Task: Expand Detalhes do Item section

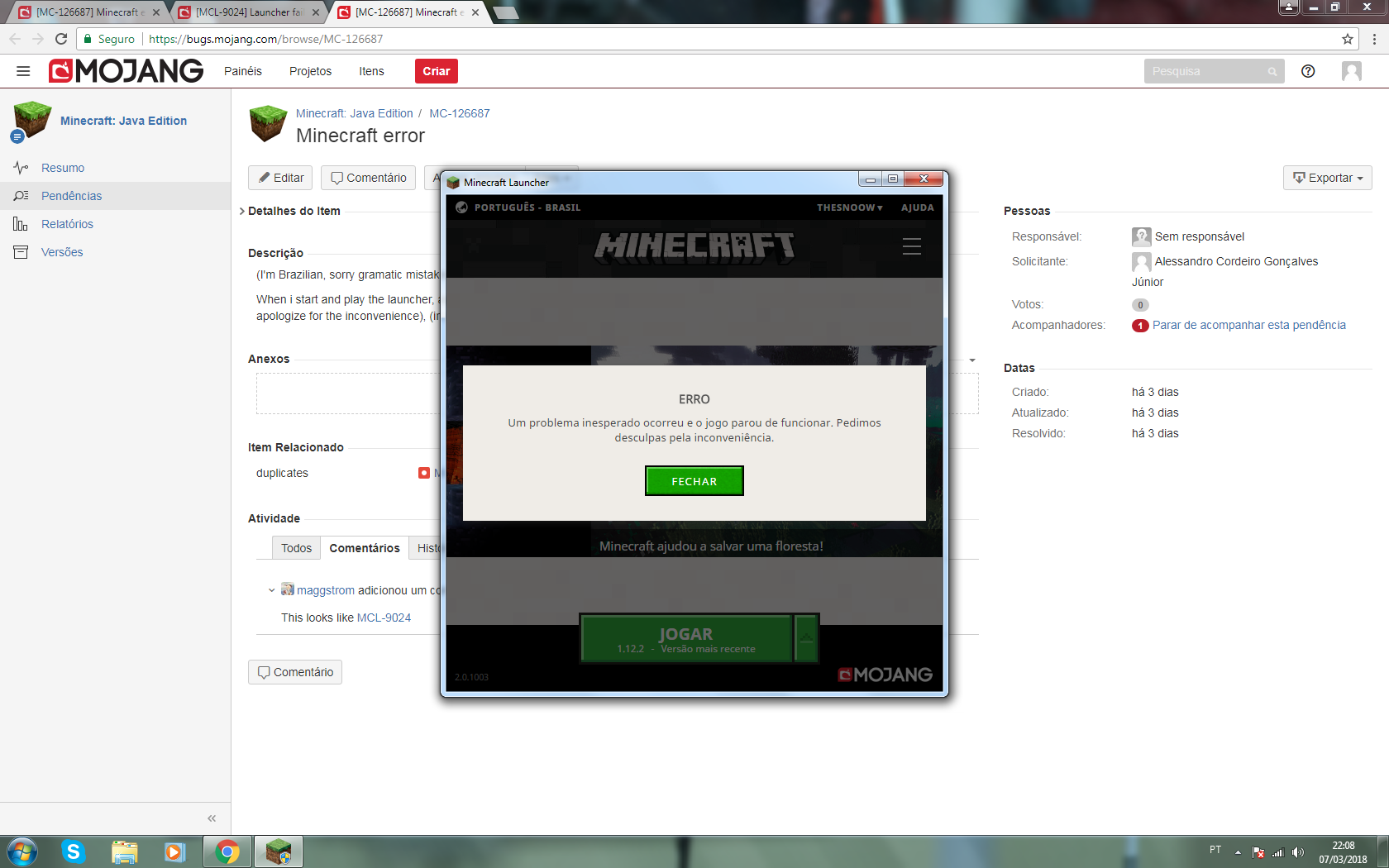Action: [242, 211]
